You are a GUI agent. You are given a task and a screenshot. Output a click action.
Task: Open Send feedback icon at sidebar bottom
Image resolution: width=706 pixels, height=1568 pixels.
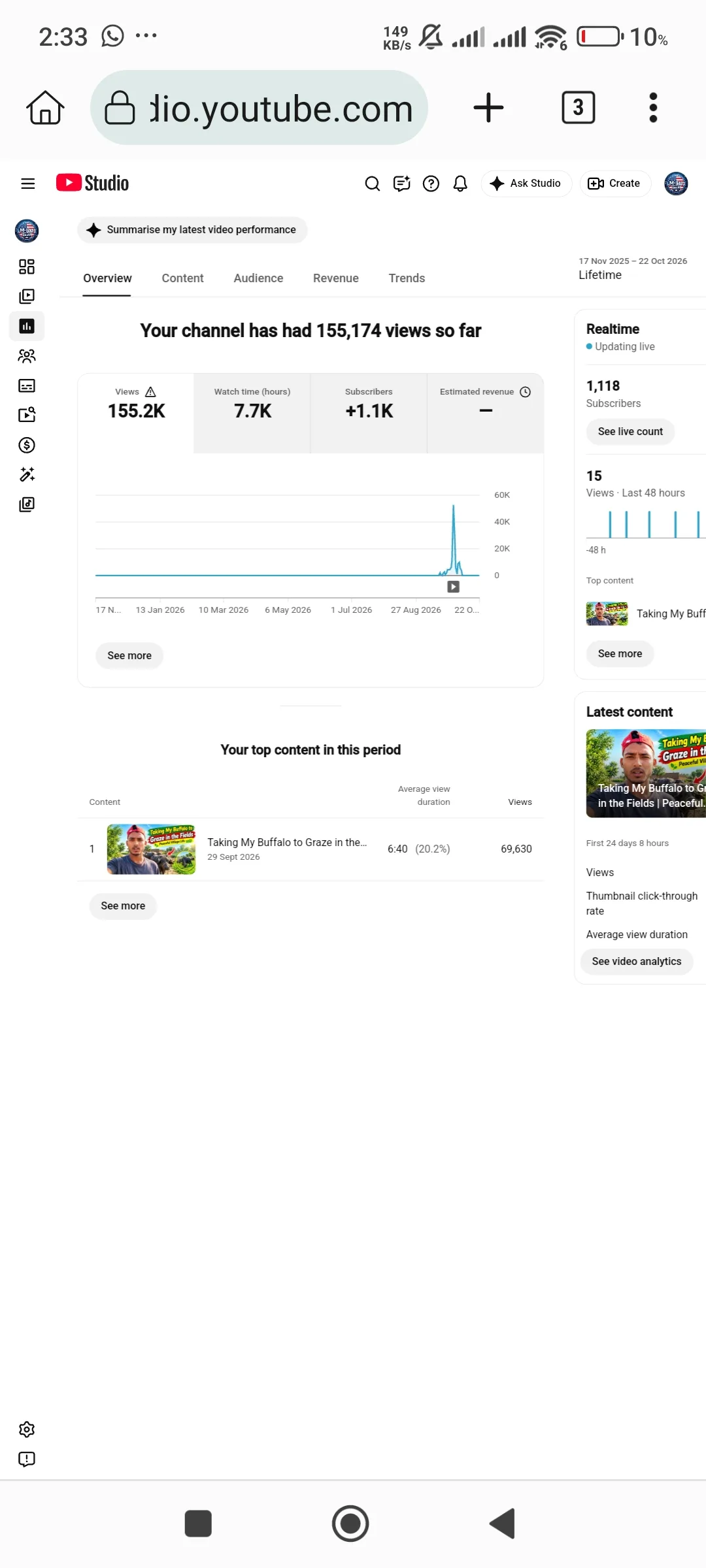coord(27,1460)
